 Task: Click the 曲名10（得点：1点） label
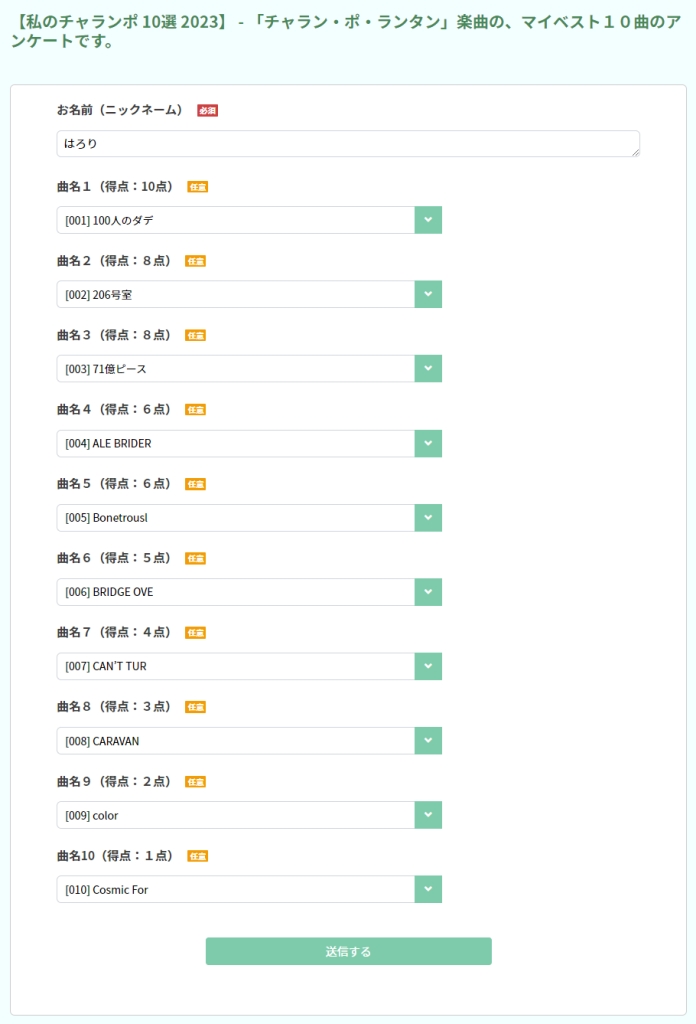[x=115, y=856]
